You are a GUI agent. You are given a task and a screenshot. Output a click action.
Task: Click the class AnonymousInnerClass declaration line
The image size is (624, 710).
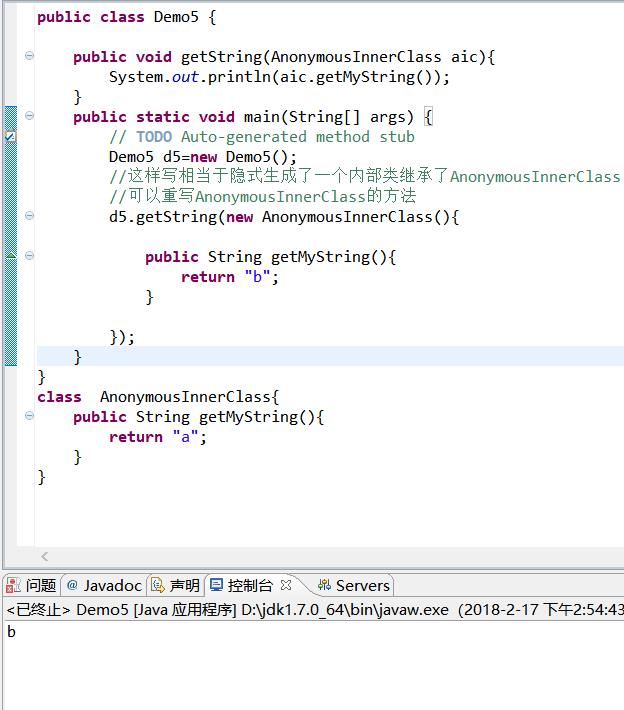(160, 397)
